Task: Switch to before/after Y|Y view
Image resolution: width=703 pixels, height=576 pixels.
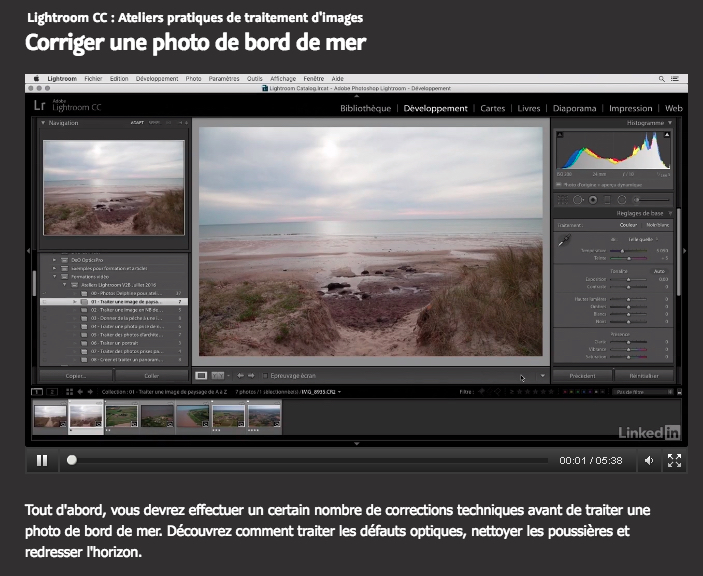Action: 217,376
